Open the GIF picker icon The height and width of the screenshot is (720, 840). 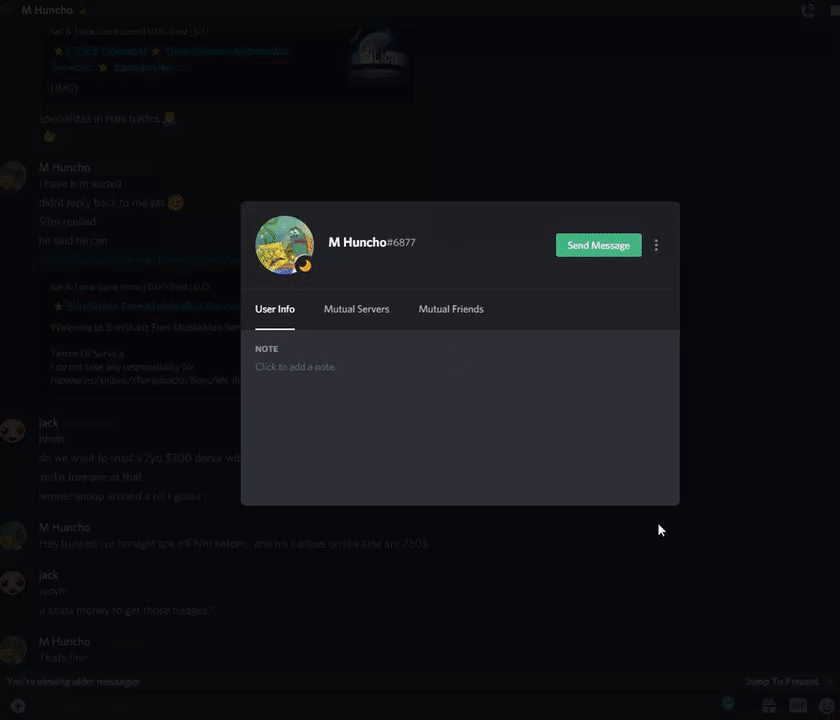tap(798, 705)
